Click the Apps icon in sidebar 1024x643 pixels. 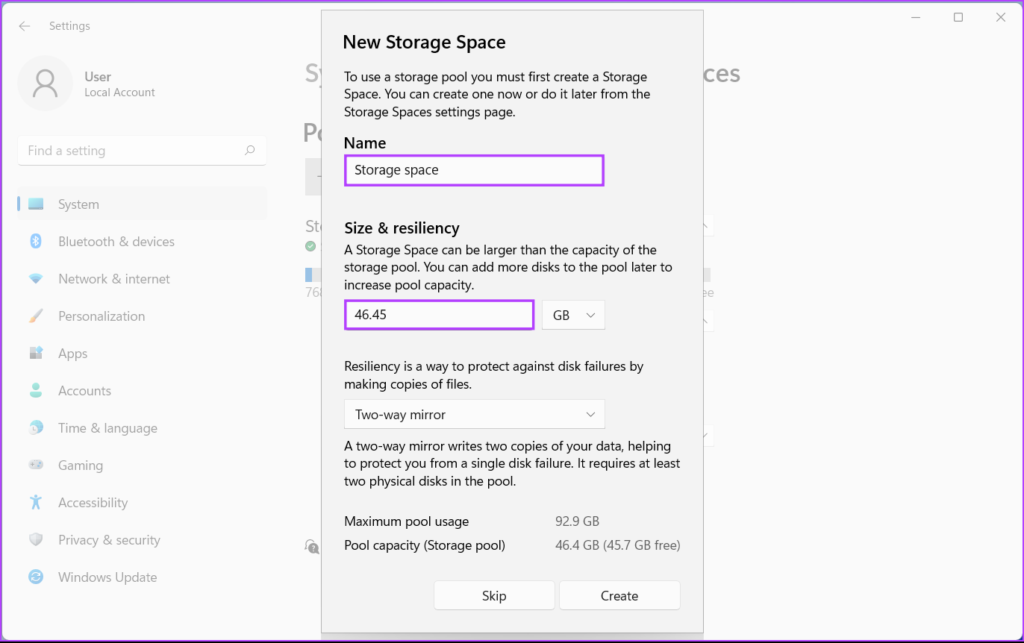tap(36, 353)
